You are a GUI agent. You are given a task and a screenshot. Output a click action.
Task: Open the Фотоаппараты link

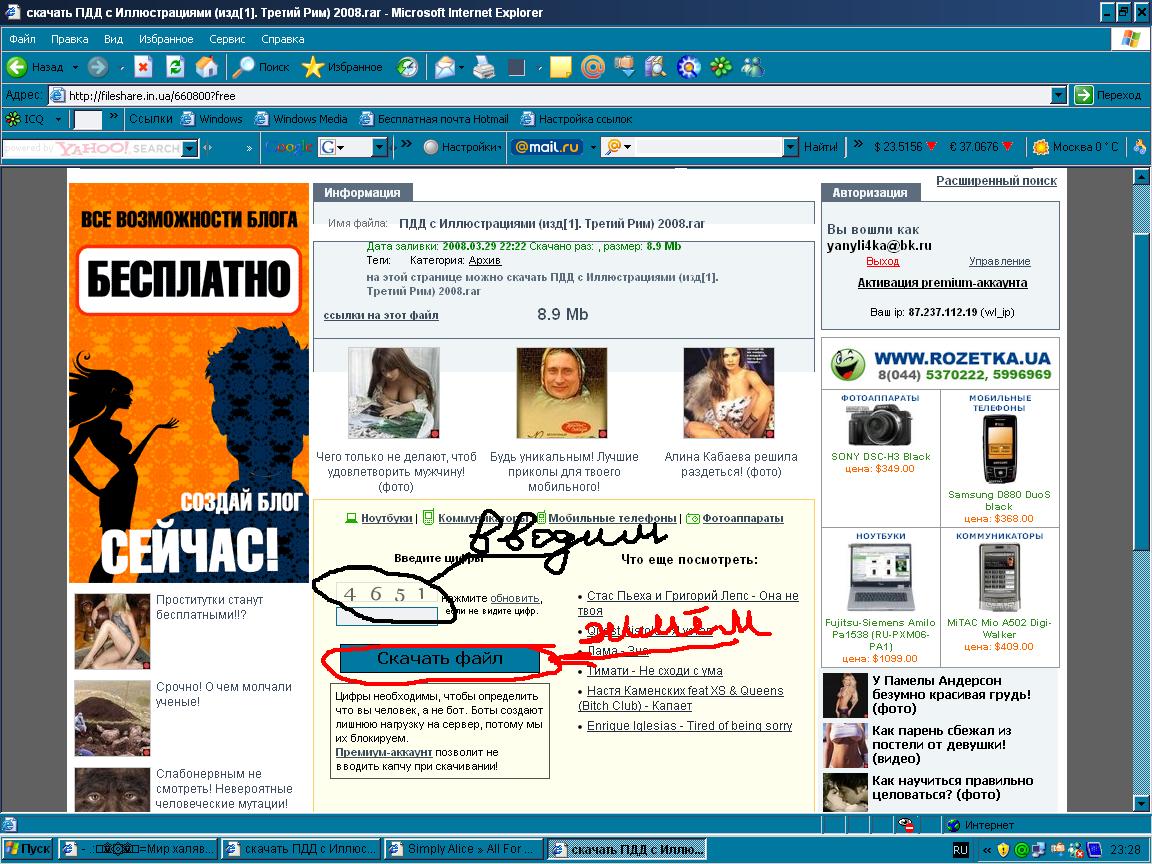[743, 518]
